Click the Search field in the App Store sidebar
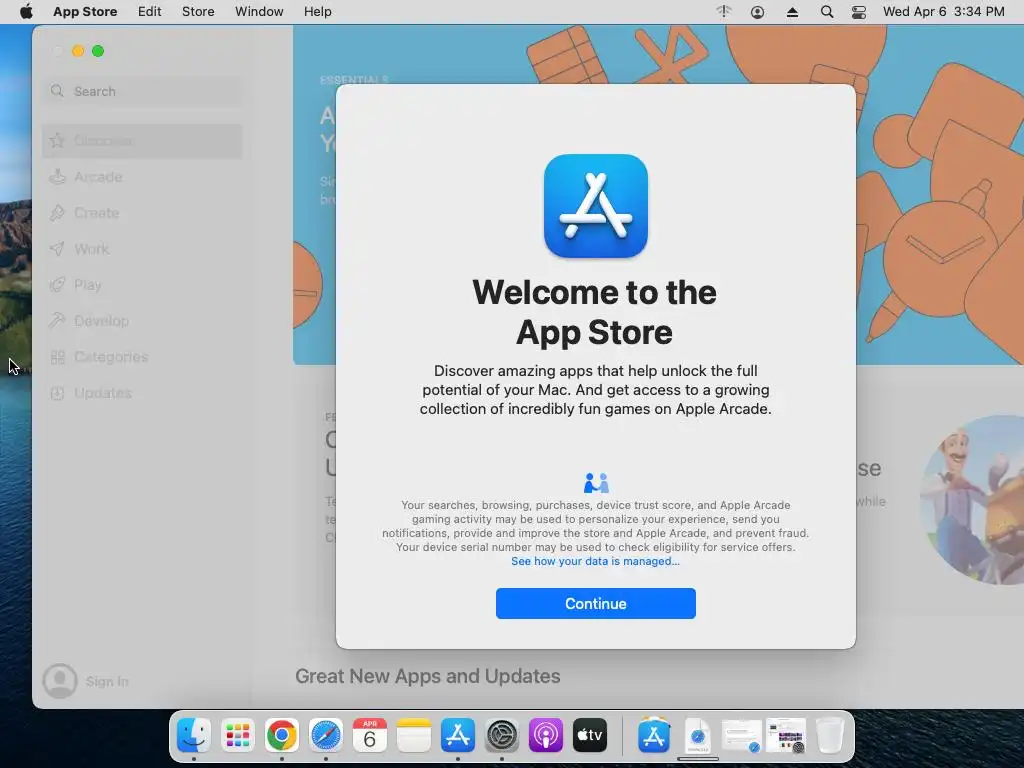The image size is (1024, 768). click(x=142, y=91)
